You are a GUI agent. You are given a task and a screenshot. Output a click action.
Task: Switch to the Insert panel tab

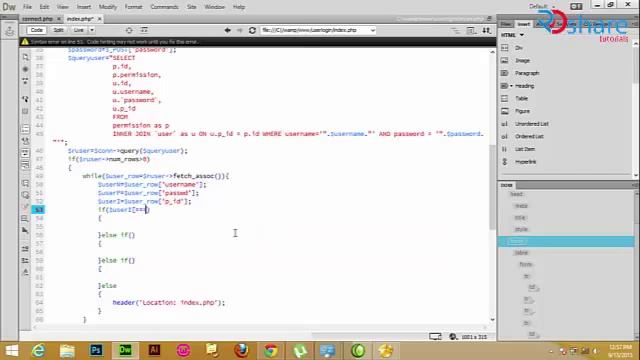click(524, 24)
